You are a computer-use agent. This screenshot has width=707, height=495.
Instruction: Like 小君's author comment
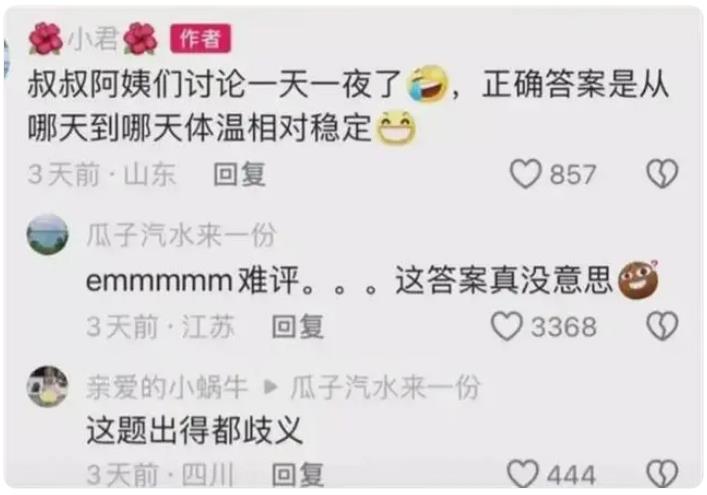pos(525,174)
